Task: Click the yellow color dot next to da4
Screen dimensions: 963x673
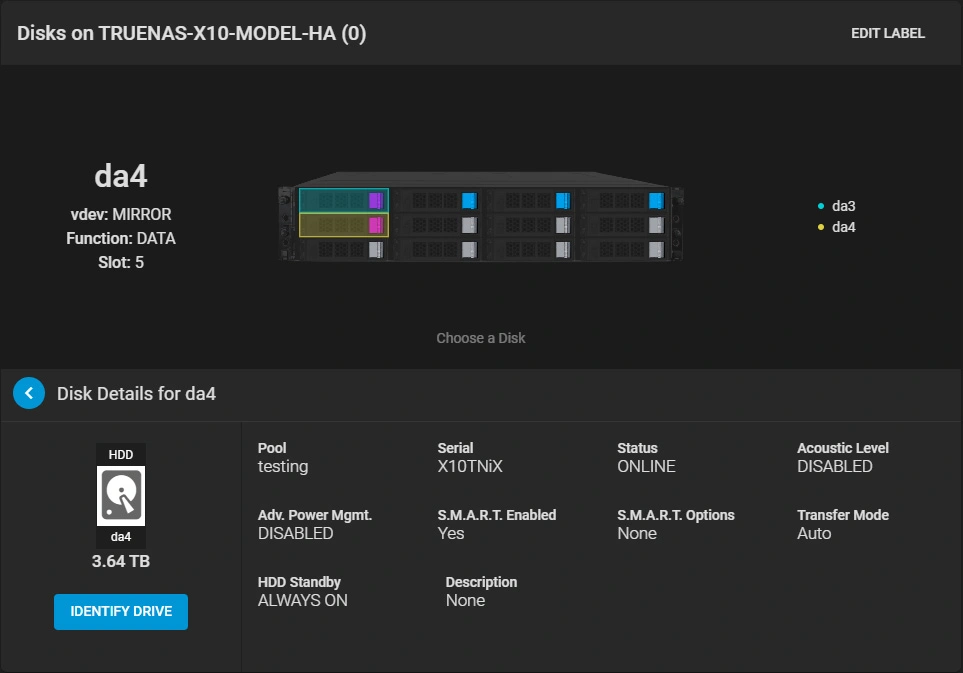Action: (x=821, y=227)
